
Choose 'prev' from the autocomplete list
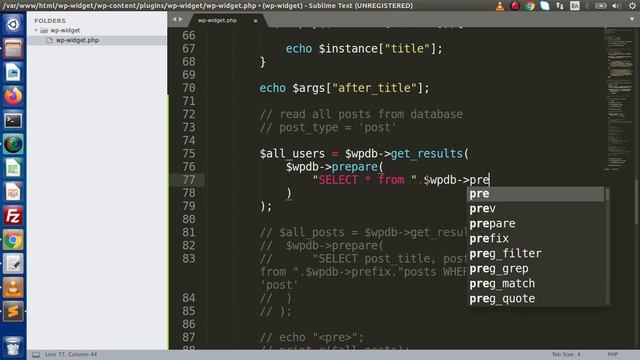[536, 209]
